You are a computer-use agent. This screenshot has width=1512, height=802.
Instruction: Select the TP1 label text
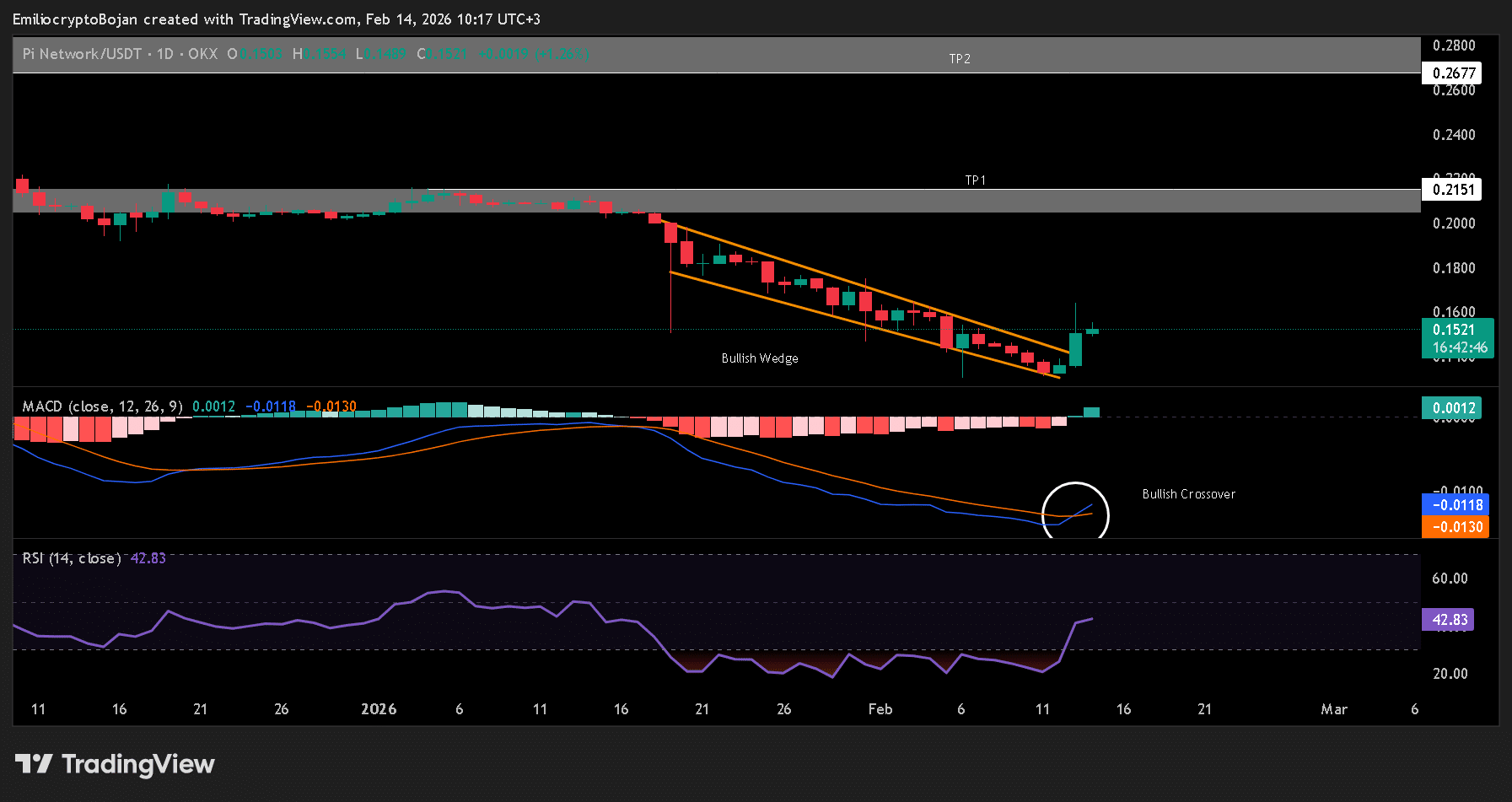coord(975,180)
